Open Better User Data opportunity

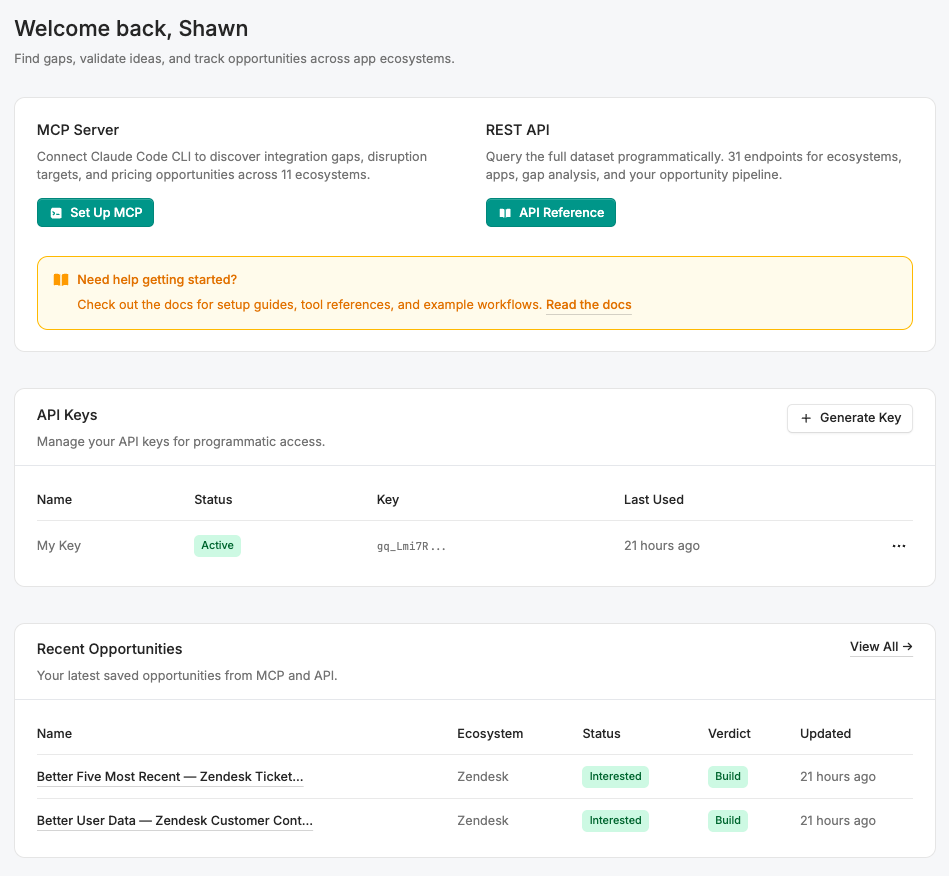[174, 821]
